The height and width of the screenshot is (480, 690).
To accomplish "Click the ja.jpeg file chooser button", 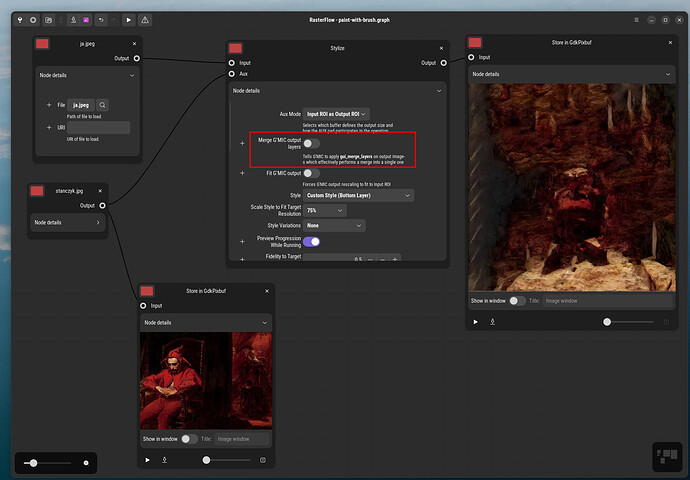I will click(x=81, y=105).
